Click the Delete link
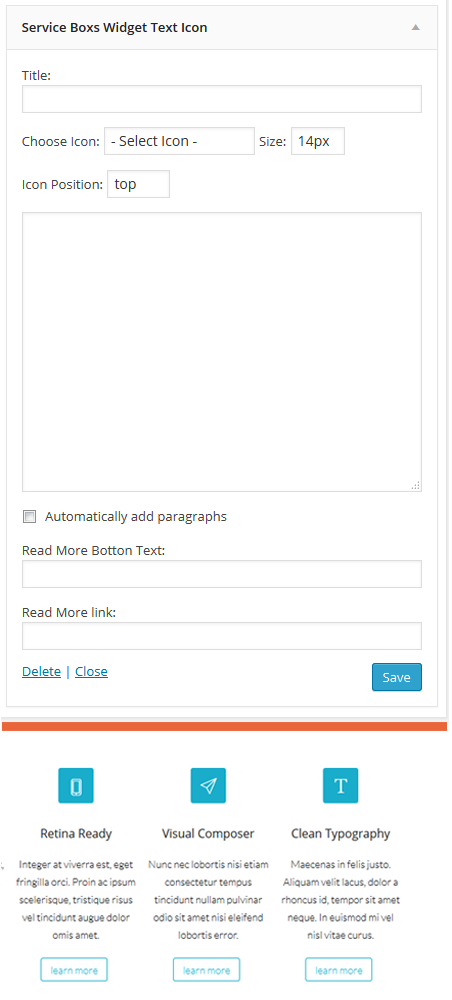The width and height of the screenshot is (452, 1000). [x=41, y=672]
